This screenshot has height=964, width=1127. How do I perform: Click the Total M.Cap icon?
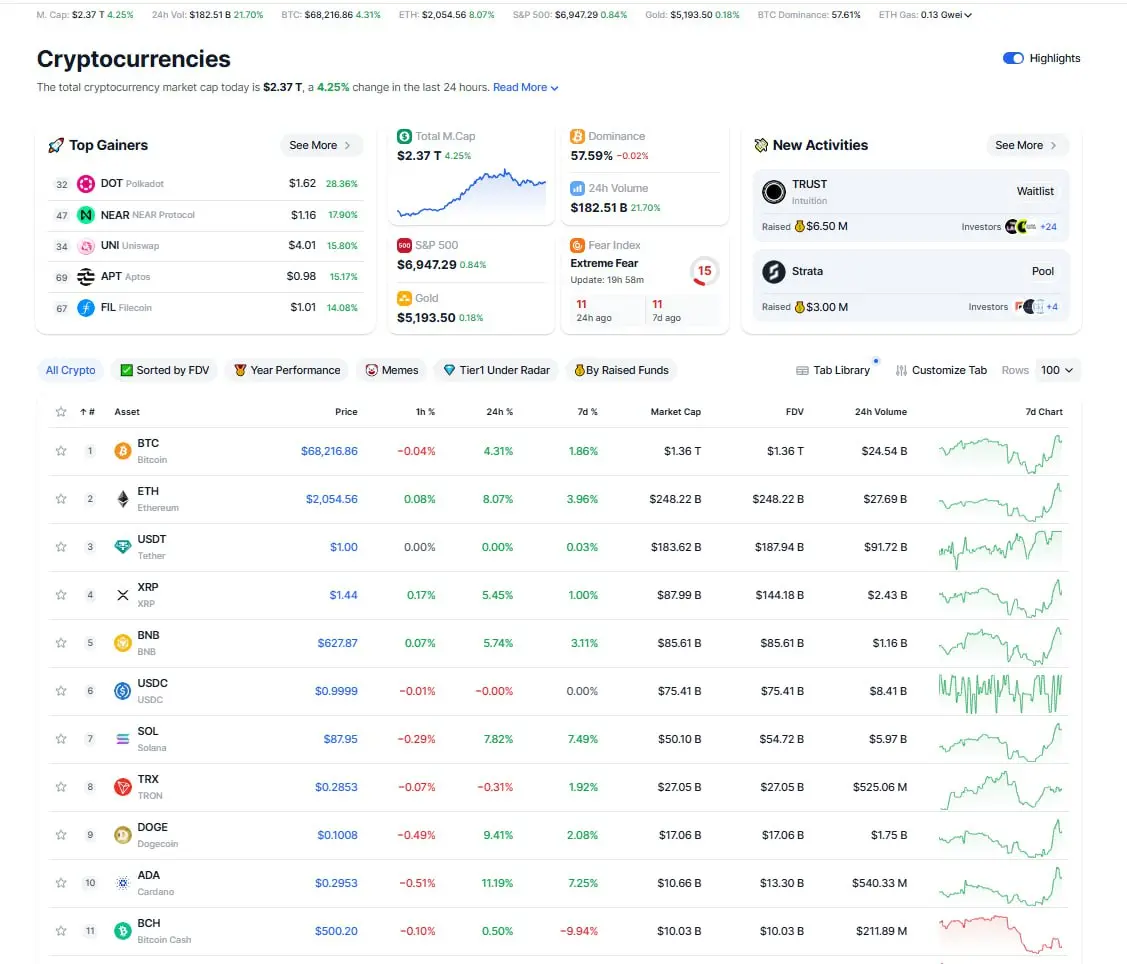coord(405,136)
